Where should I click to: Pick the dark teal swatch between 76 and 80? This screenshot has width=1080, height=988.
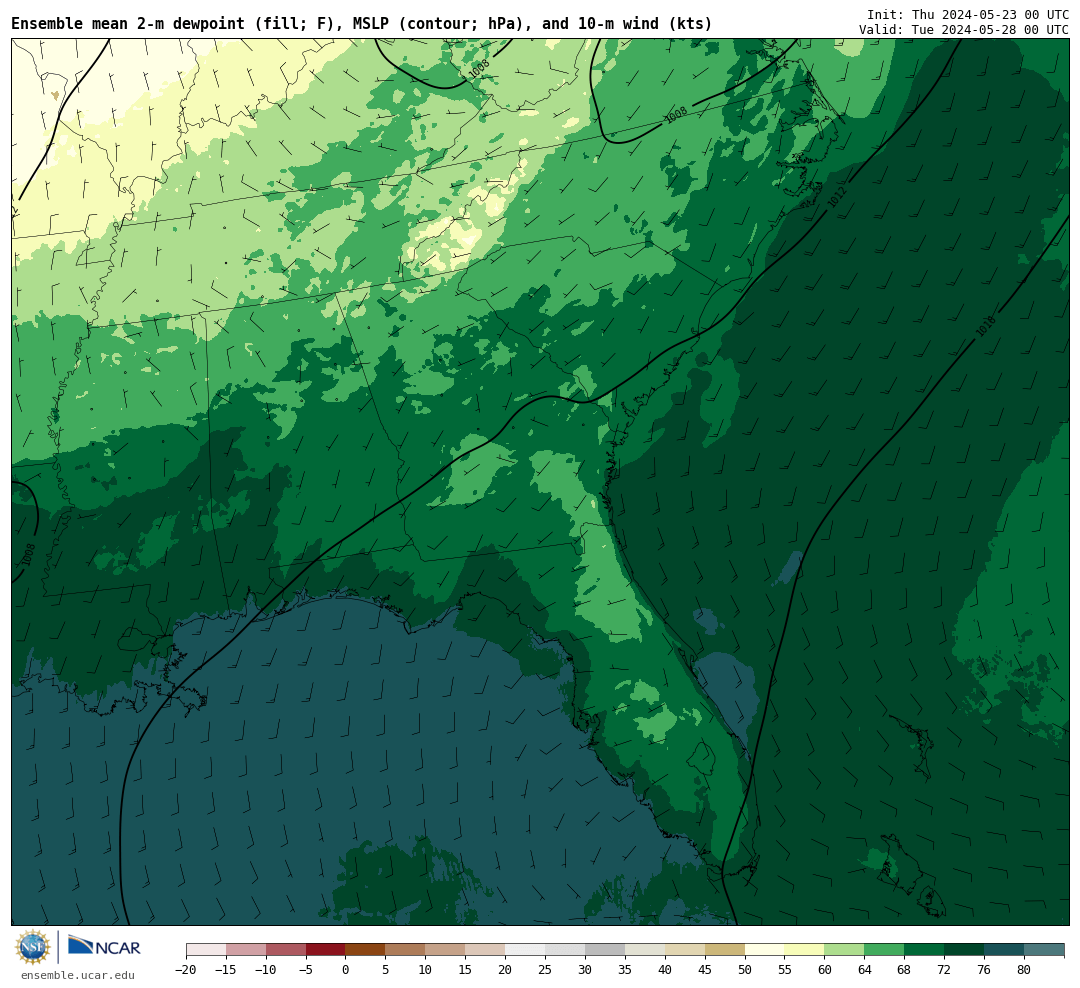[x=1004, y=950]
